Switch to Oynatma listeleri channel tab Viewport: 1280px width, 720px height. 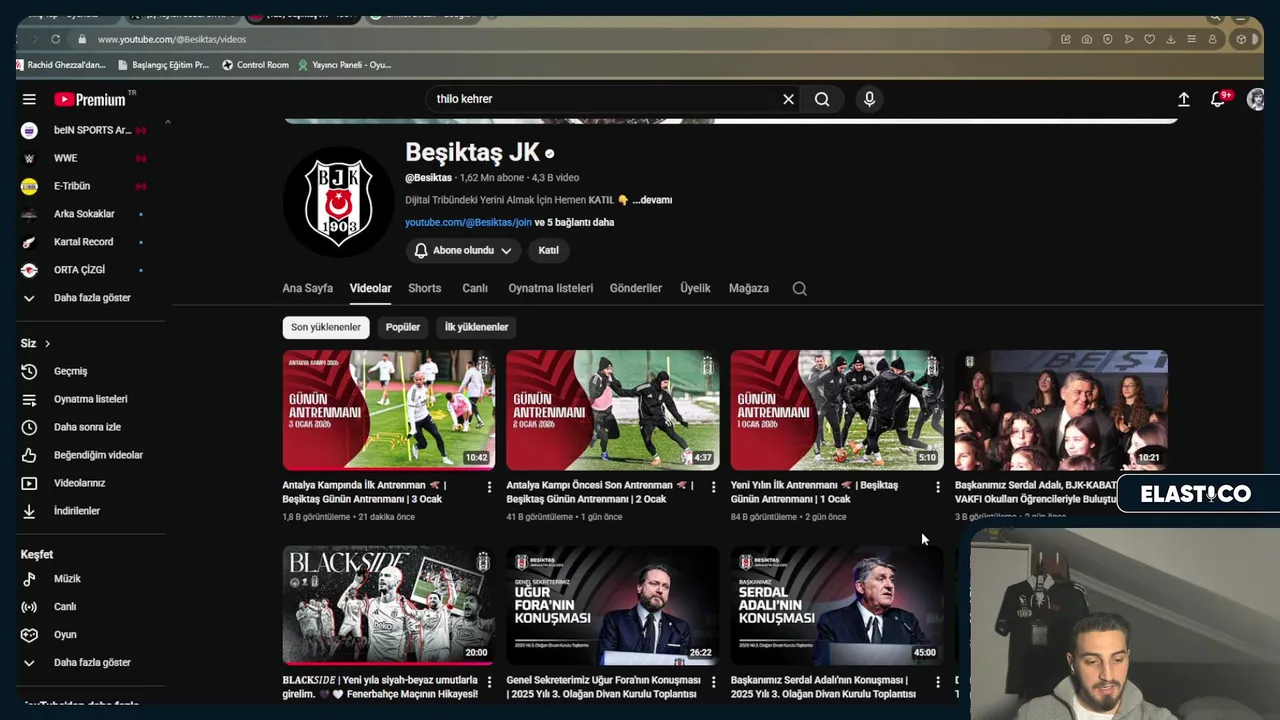[550, 288]
